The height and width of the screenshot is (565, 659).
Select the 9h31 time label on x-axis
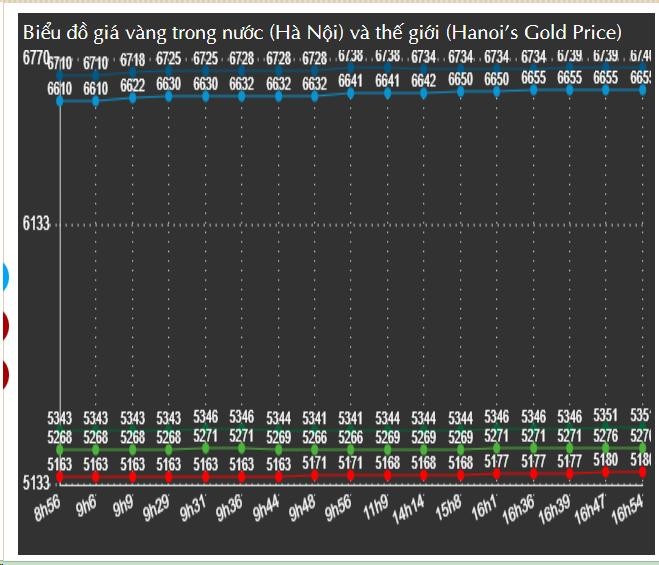(192, 509)
